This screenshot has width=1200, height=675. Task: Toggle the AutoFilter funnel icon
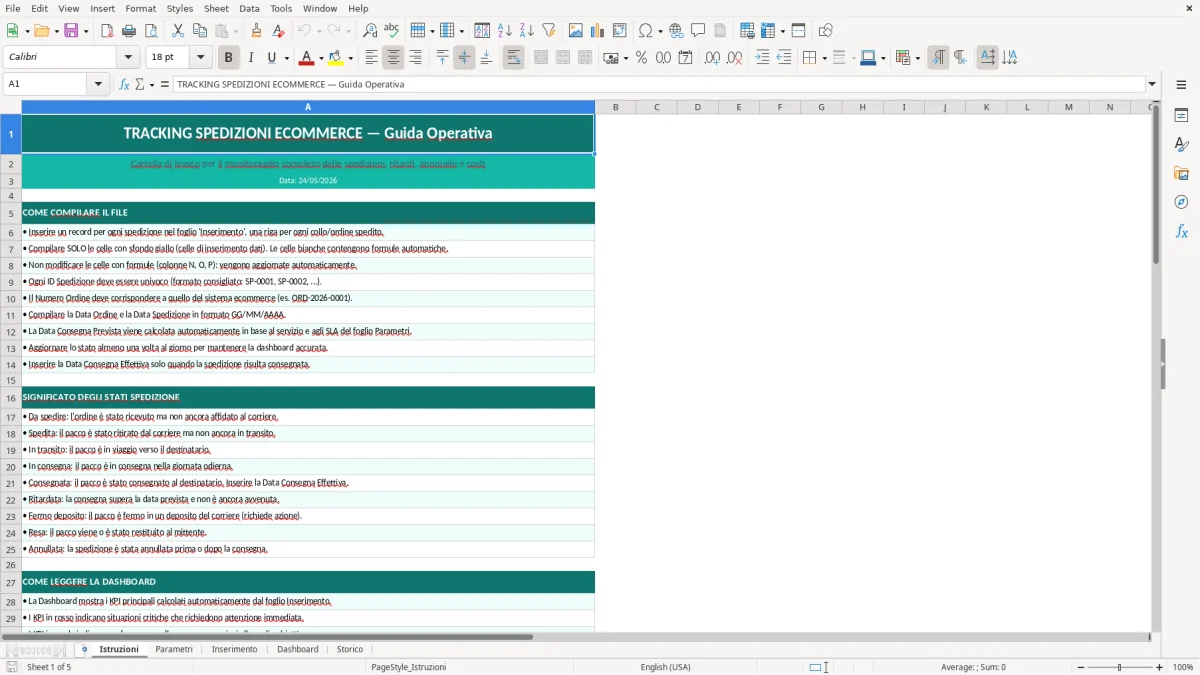[548, 31]
